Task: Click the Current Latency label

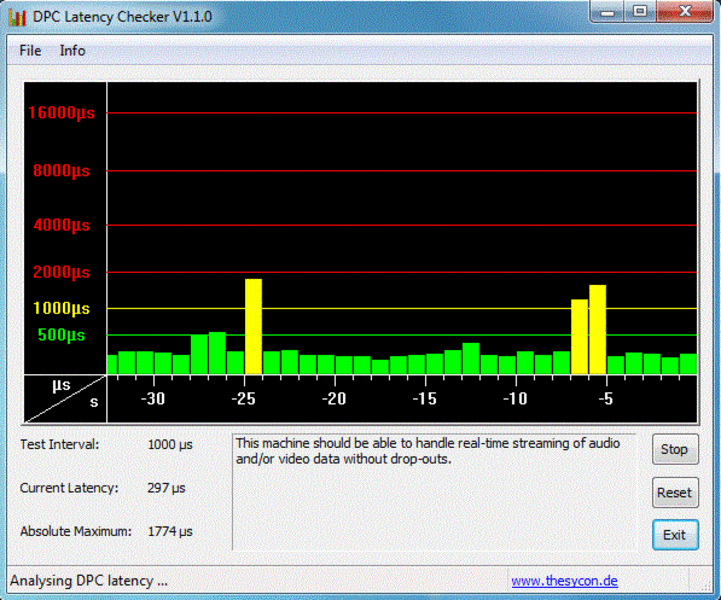Action: pos(69,488)
